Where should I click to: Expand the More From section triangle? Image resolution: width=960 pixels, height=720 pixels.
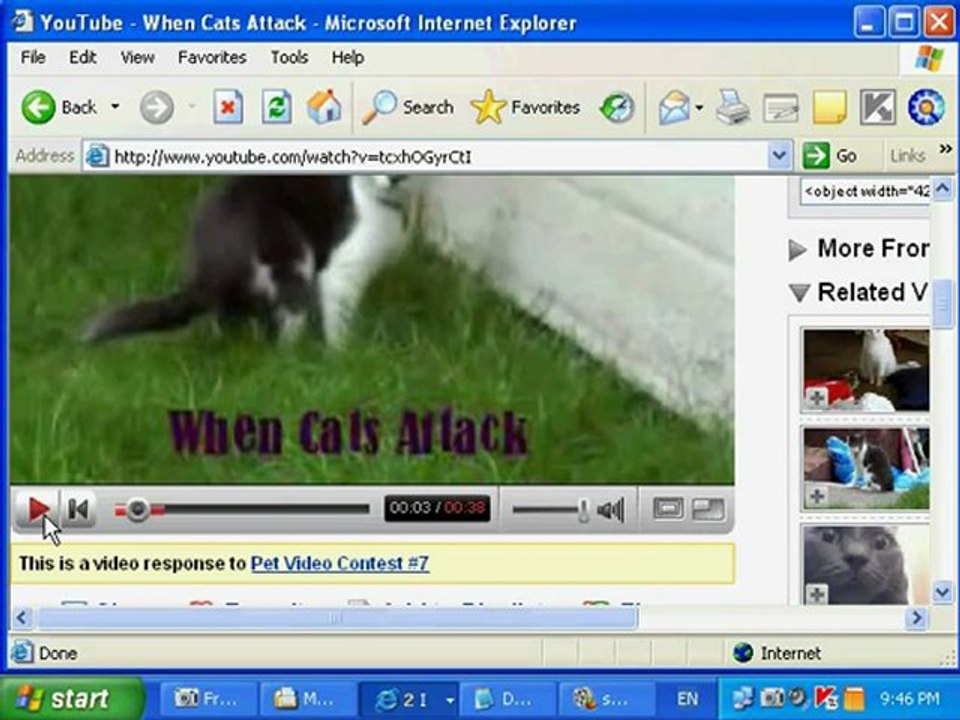pos(797,250)
